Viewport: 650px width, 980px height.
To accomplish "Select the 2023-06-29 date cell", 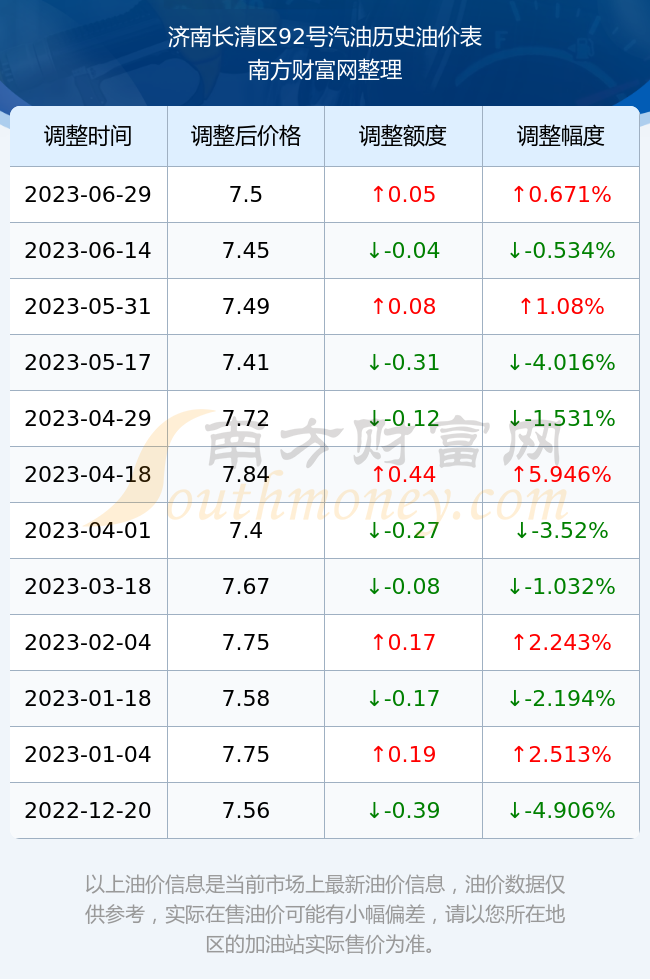I will [88, 194].
